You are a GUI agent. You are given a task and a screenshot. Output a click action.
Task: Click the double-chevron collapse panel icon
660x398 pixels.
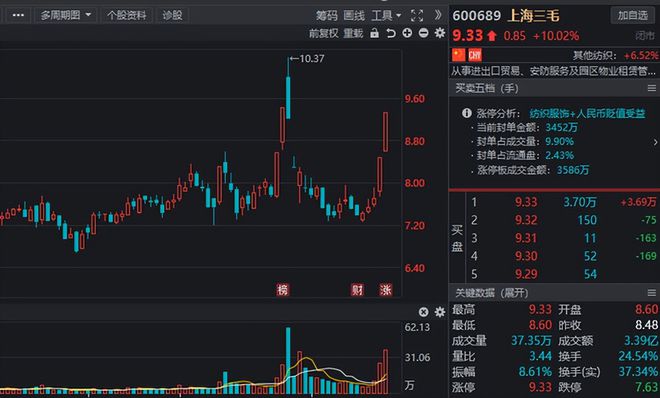pyautogui.click(x=438, y=15)
